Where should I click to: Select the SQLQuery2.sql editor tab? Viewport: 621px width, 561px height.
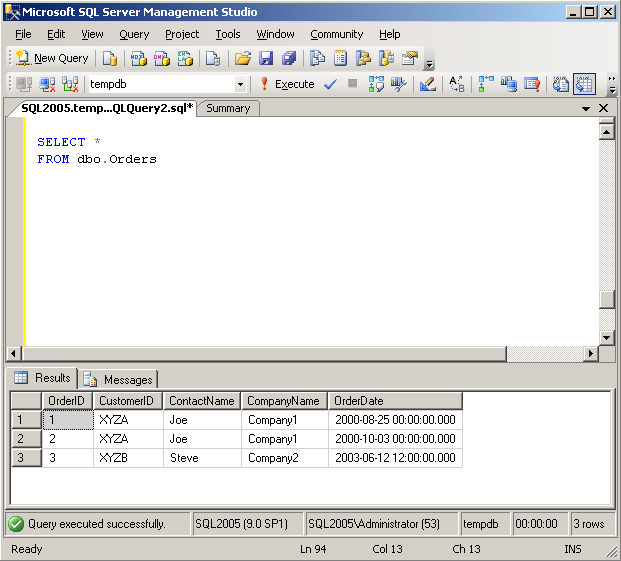click(x=106, y=108)
